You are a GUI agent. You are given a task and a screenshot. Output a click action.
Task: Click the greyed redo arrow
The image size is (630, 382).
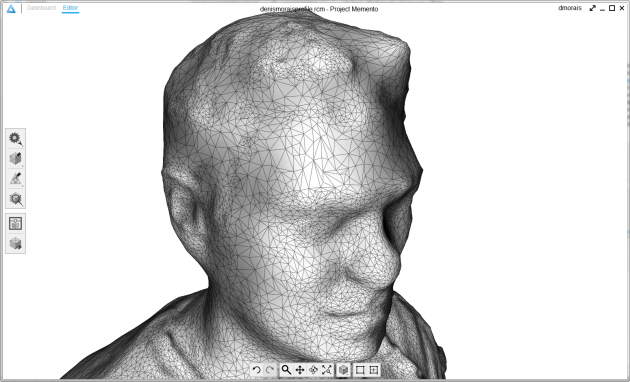point(270,370)
